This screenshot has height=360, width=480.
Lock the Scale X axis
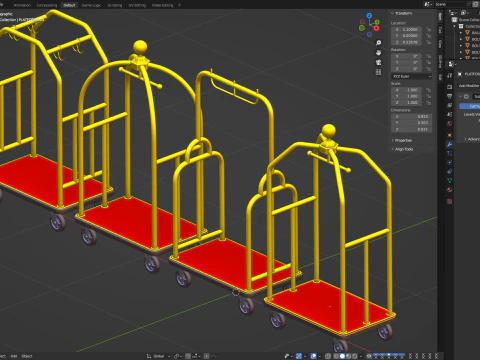pyautogui.click(x=429, y=90)
